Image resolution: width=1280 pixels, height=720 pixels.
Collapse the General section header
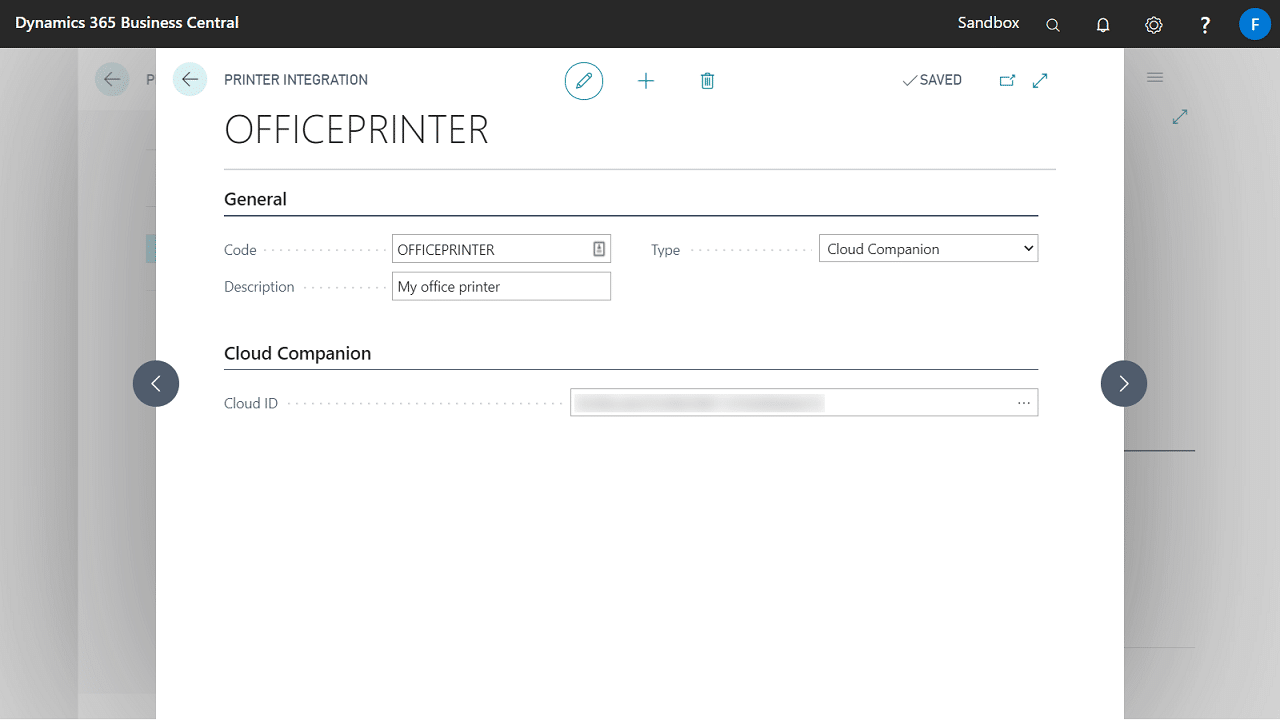(256, 199)
